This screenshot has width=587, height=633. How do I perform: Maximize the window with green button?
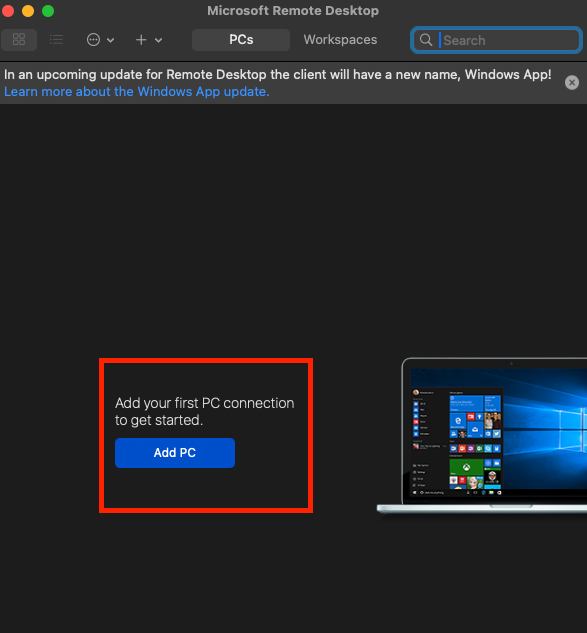click(x=48, y=11)
